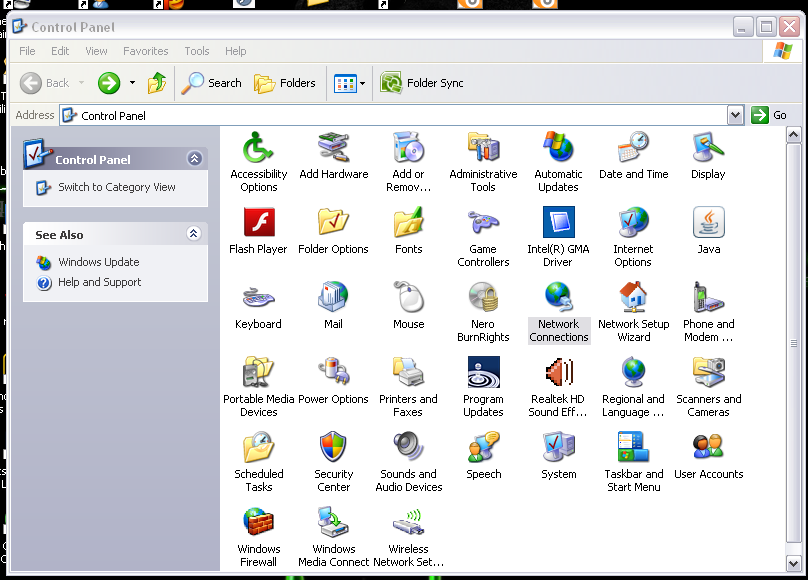
Task: Open Help and Support link
Action: tap(99, 282)
